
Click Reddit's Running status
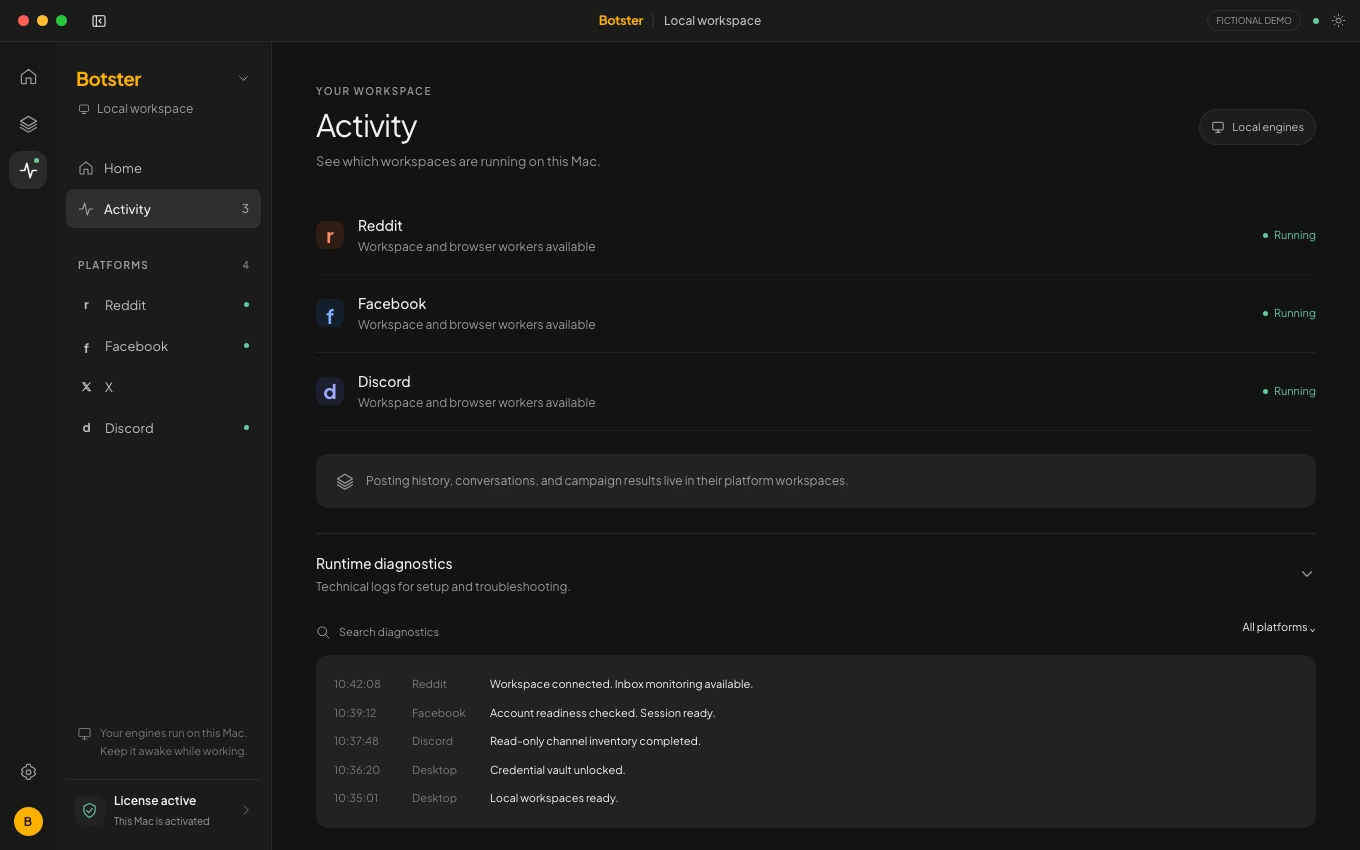1289,235
